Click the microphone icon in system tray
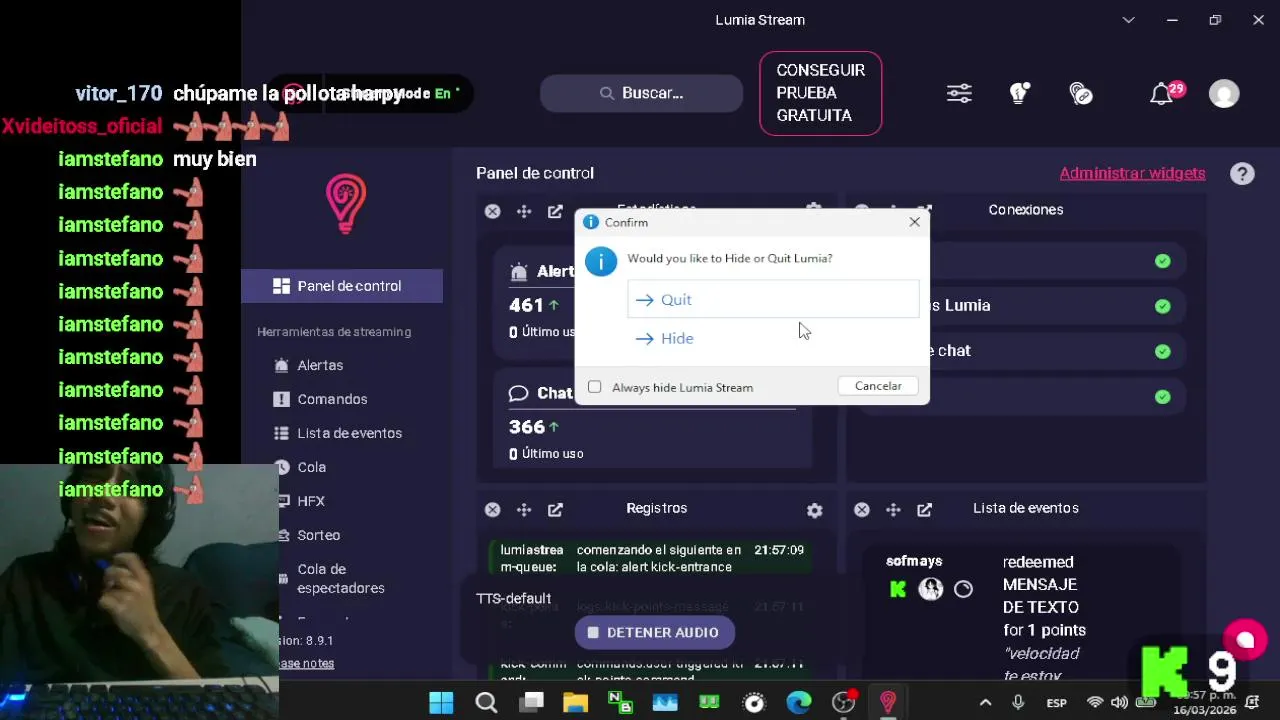This screenshot has height=720, width=1280. coord(1018,703)
